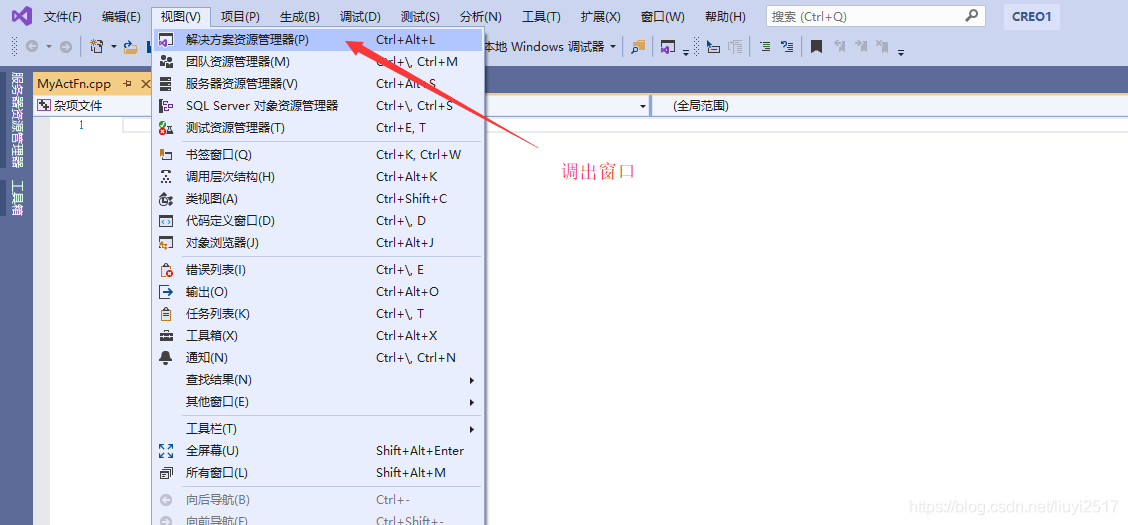Screen dimensions: 1128x525
Task: Click the 书签窗口 icon in menu
Action: (166, 155)
